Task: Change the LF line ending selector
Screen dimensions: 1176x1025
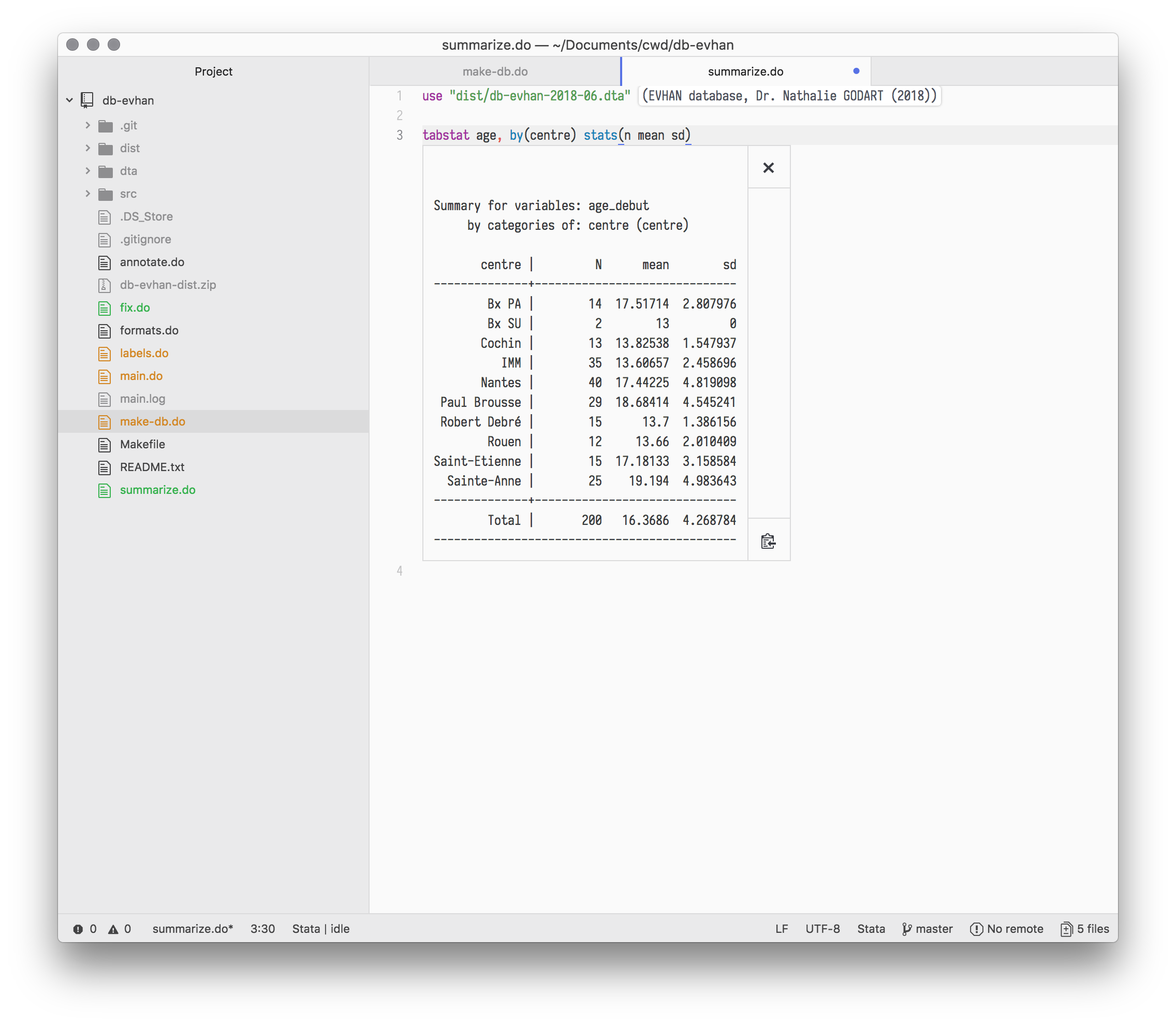Action: [x=782, y=929]
